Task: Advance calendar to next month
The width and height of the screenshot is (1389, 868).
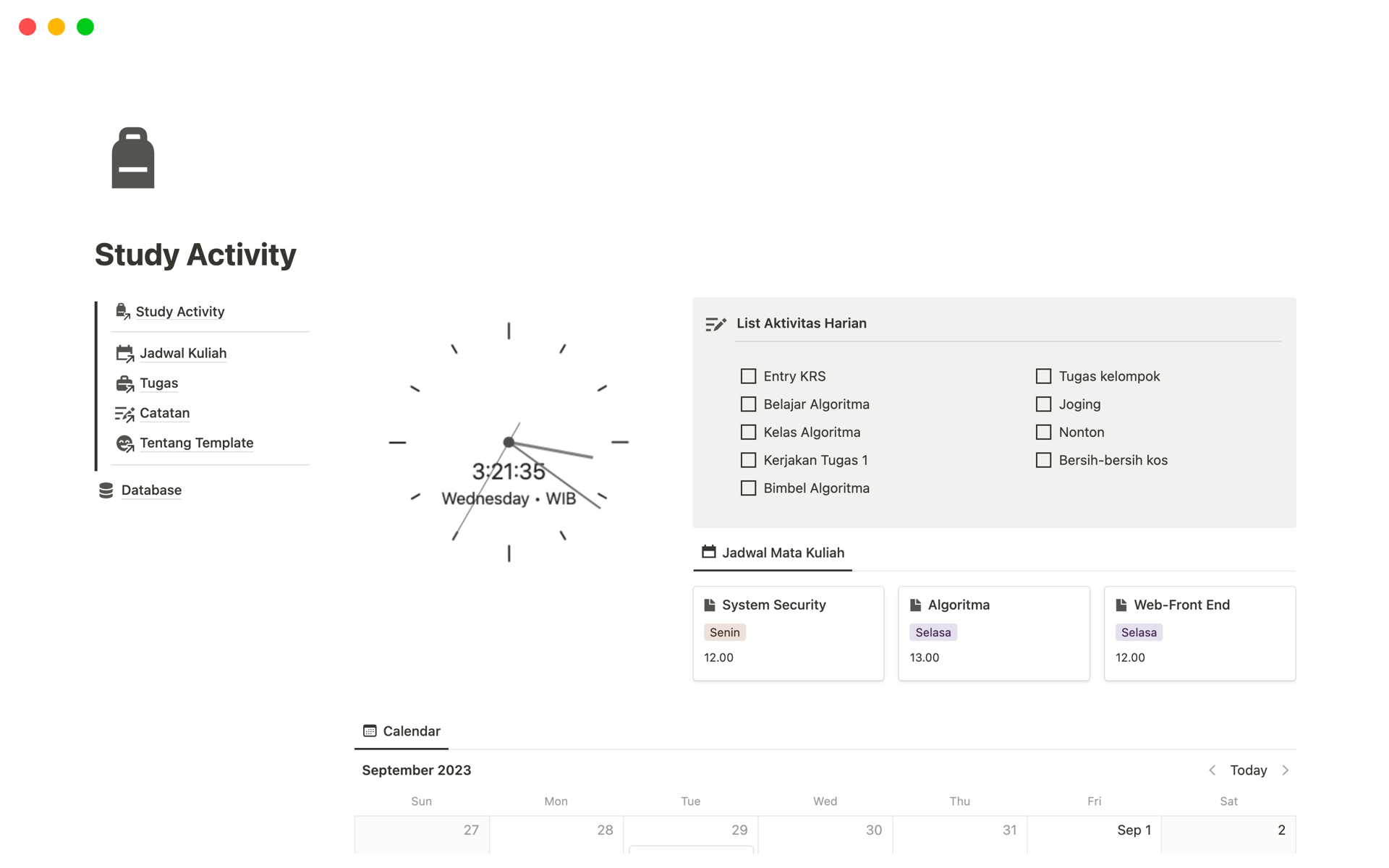Action: click(1286, 770)
